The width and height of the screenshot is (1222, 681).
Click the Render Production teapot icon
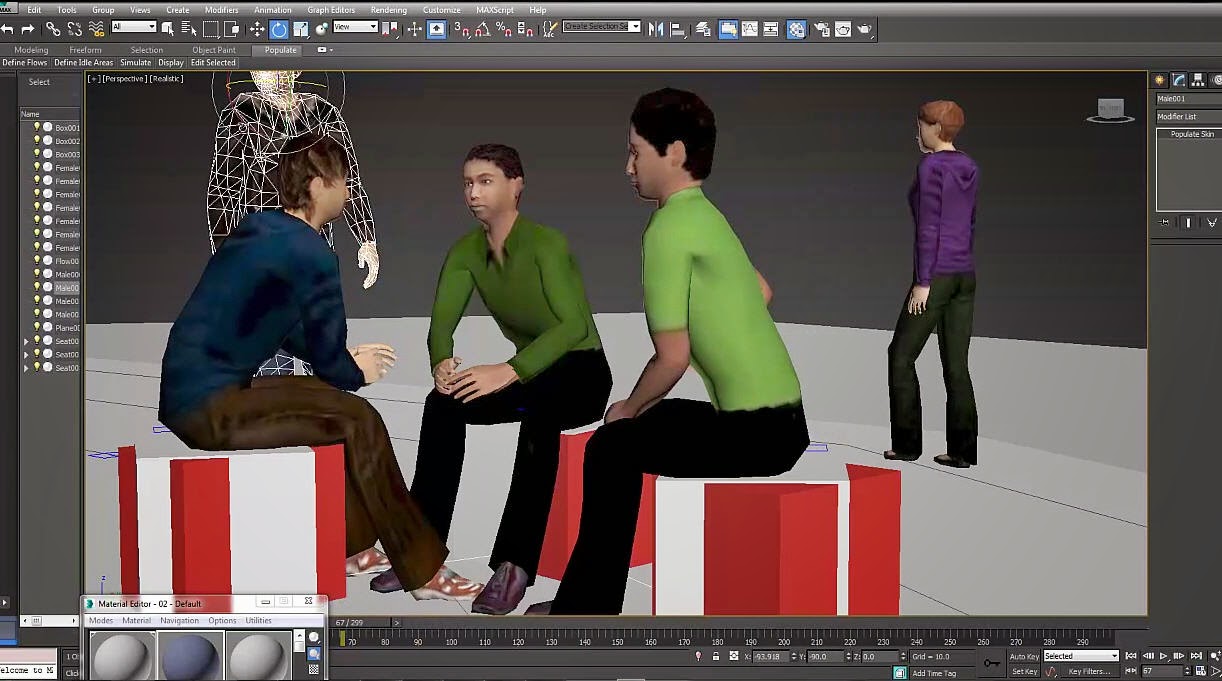(x=865, y=29)
